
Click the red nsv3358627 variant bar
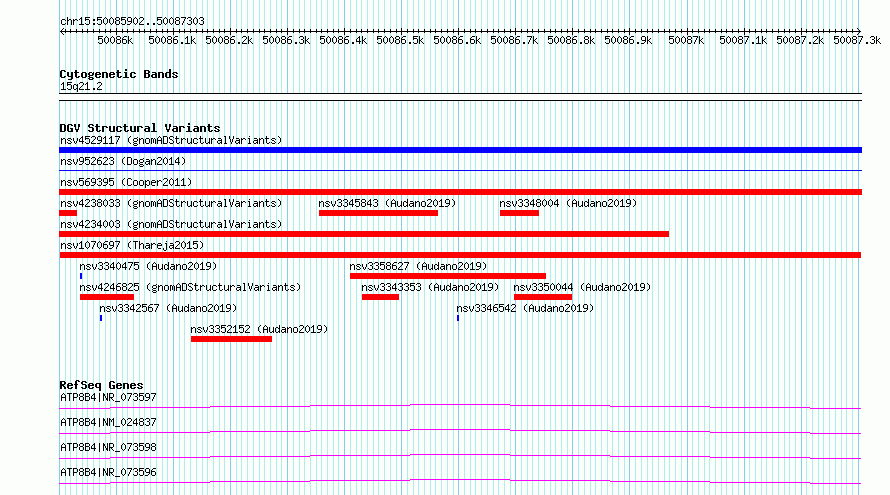(448, 276)
